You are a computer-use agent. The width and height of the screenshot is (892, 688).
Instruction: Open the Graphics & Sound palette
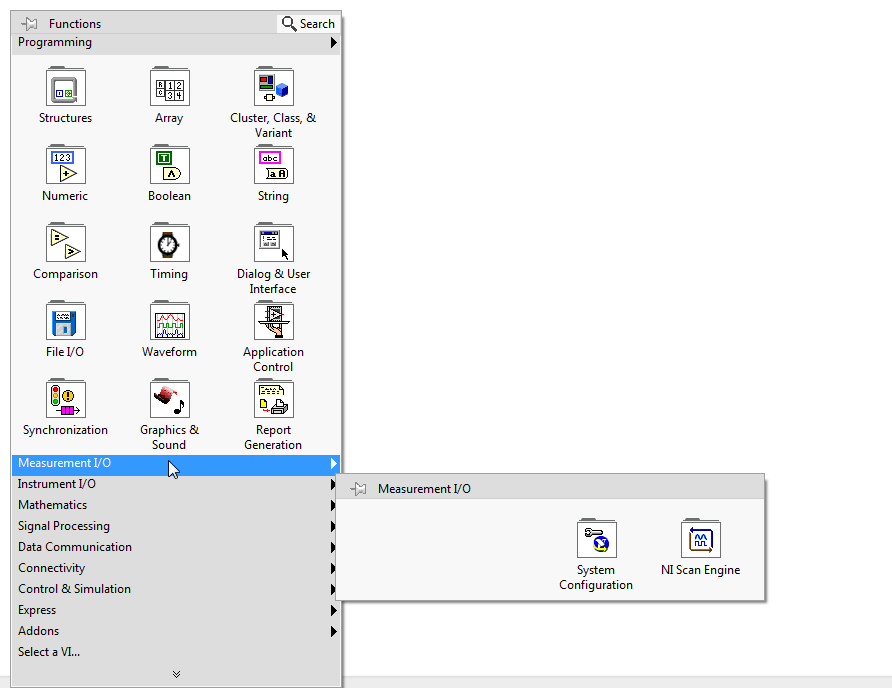click(x=170, y=399)
